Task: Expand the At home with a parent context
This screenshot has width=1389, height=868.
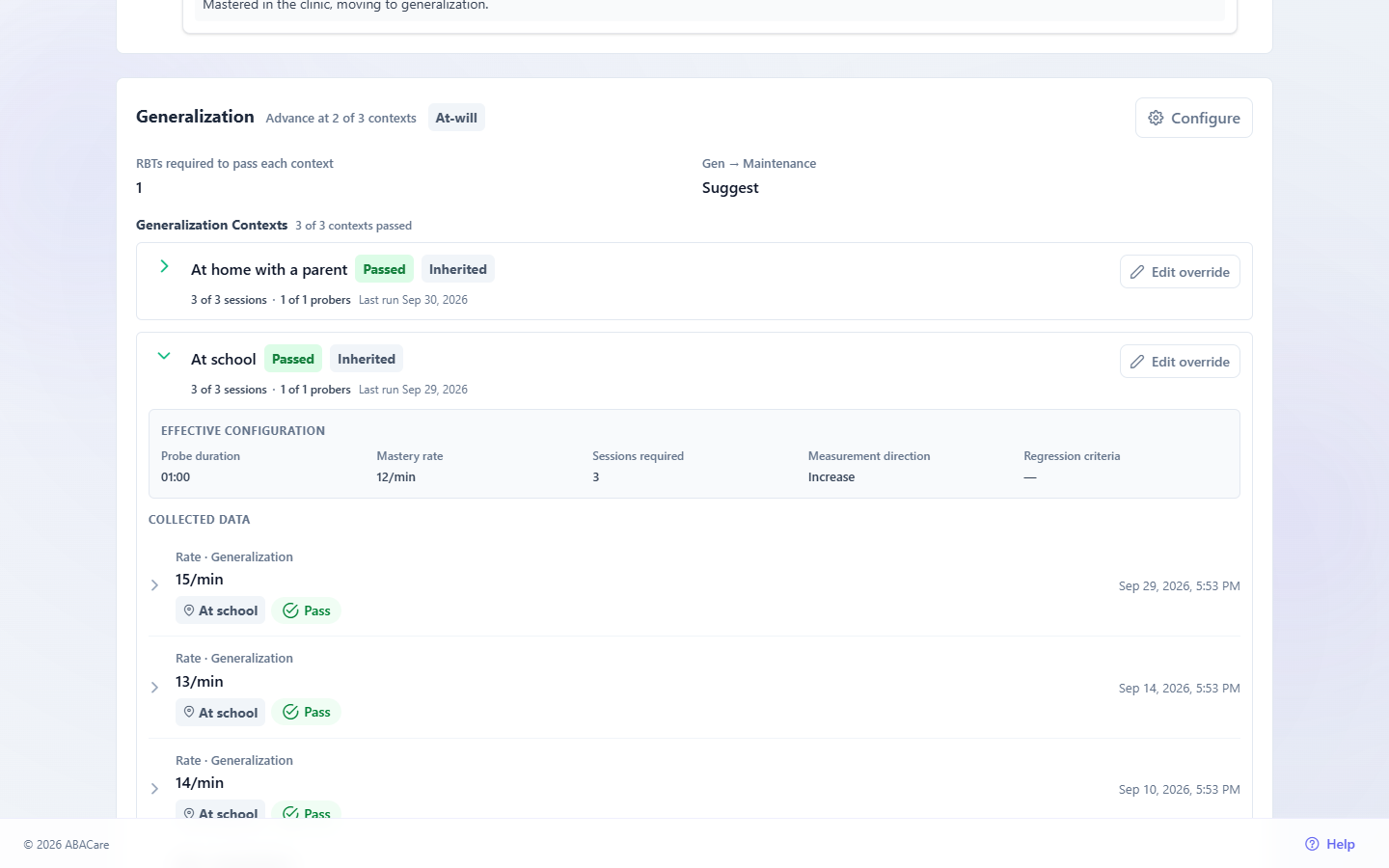Action: click(164, 266)
